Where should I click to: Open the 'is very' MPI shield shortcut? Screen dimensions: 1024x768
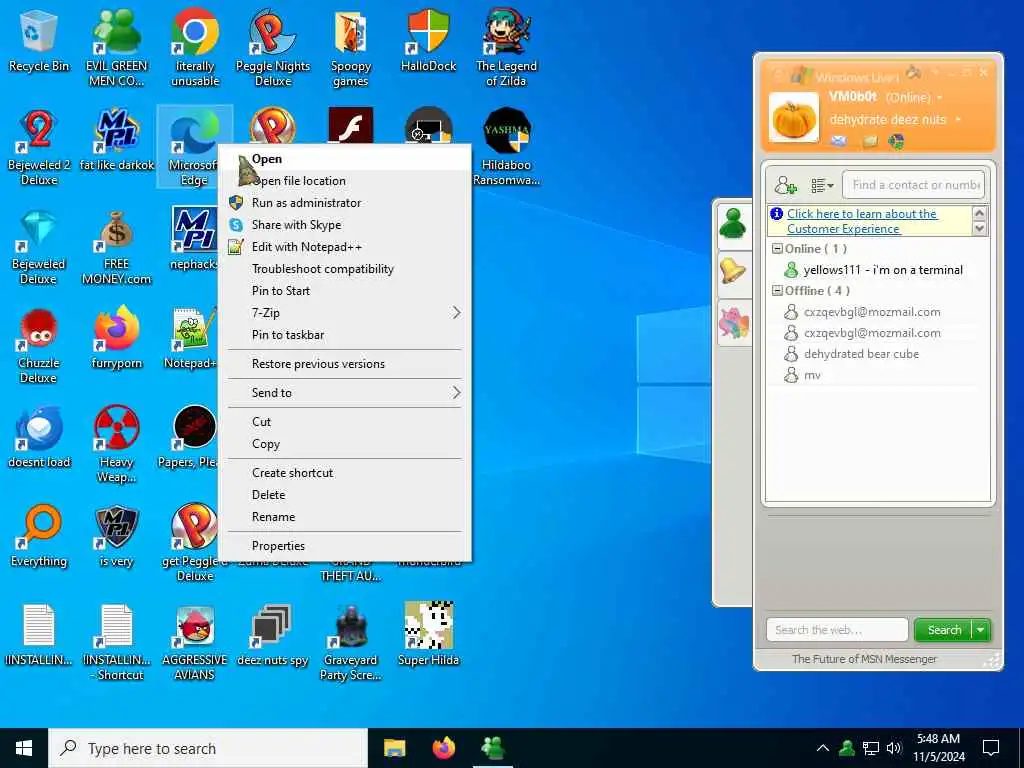click(116, 536)
